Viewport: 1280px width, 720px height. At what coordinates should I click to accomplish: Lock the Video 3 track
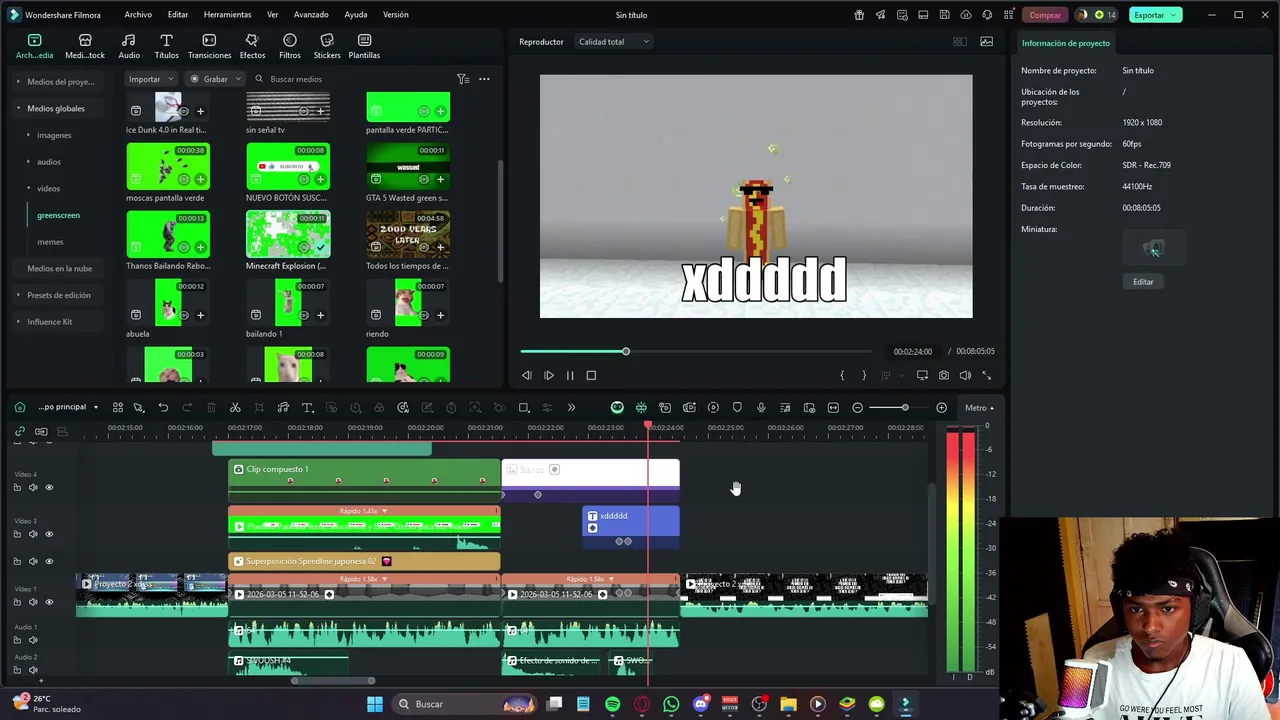pos(17,534)
